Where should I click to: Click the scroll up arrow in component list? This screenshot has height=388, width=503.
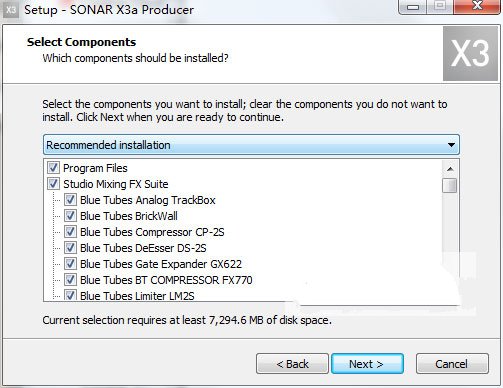click(450, 169)
